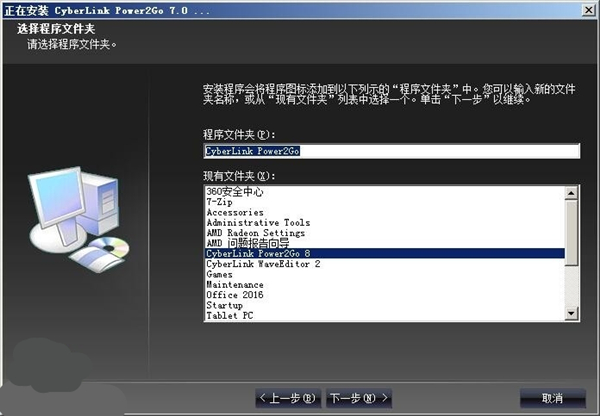Pick Tablet PC folder entry
Viewport: 600px width, 416px height.
pos(385,315)
